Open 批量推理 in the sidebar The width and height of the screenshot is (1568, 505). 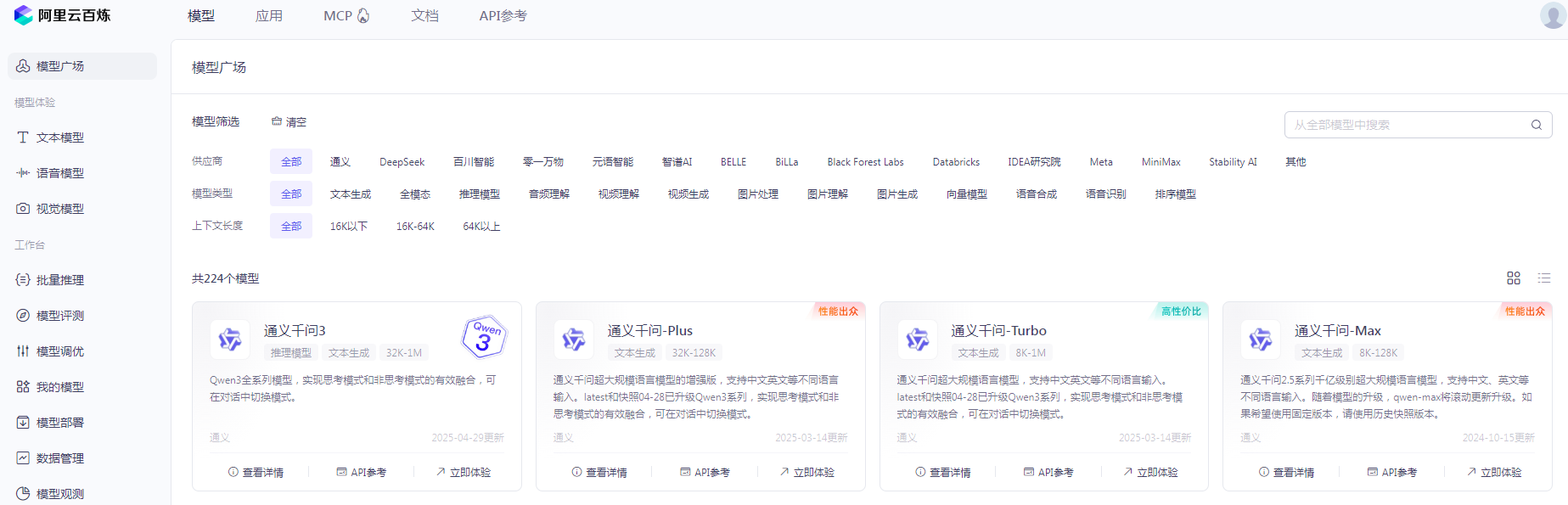pyautogui.click(x=59, y=280)
